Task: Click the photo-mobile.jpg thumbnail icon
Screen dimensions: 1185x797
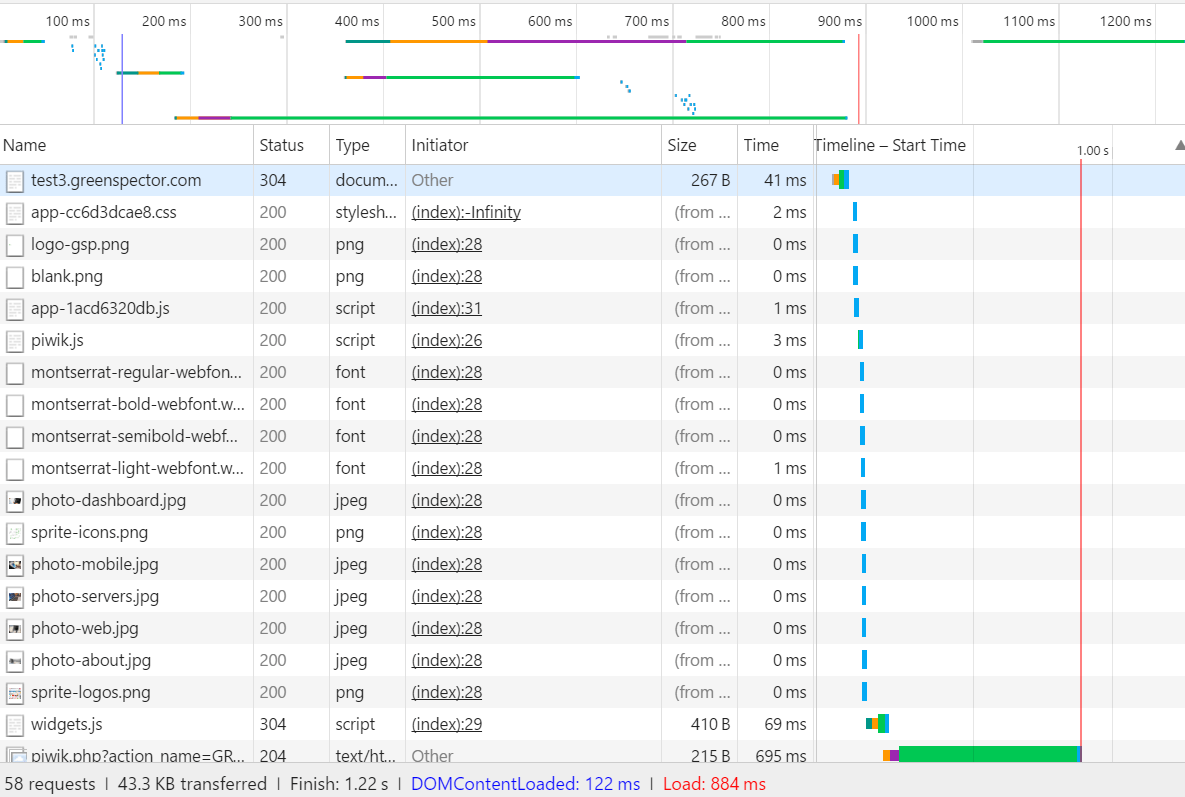Action: tap(14, 564)
